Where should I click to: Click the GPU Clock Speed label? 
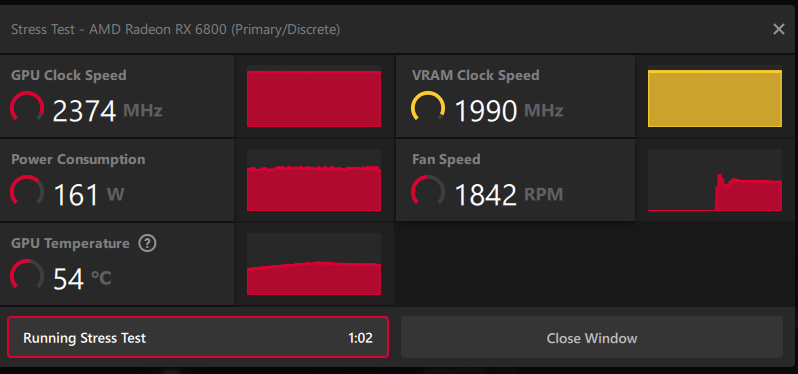tap(69, 76)
